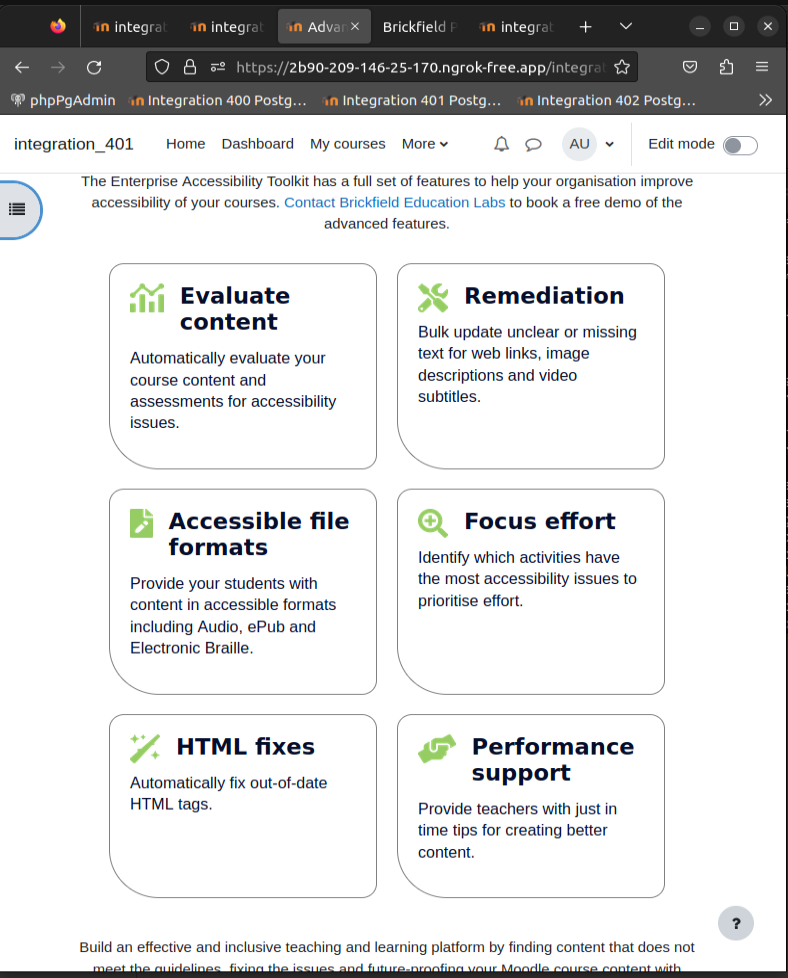Open Integration 400 Postg bookmark

pos(218,100)
